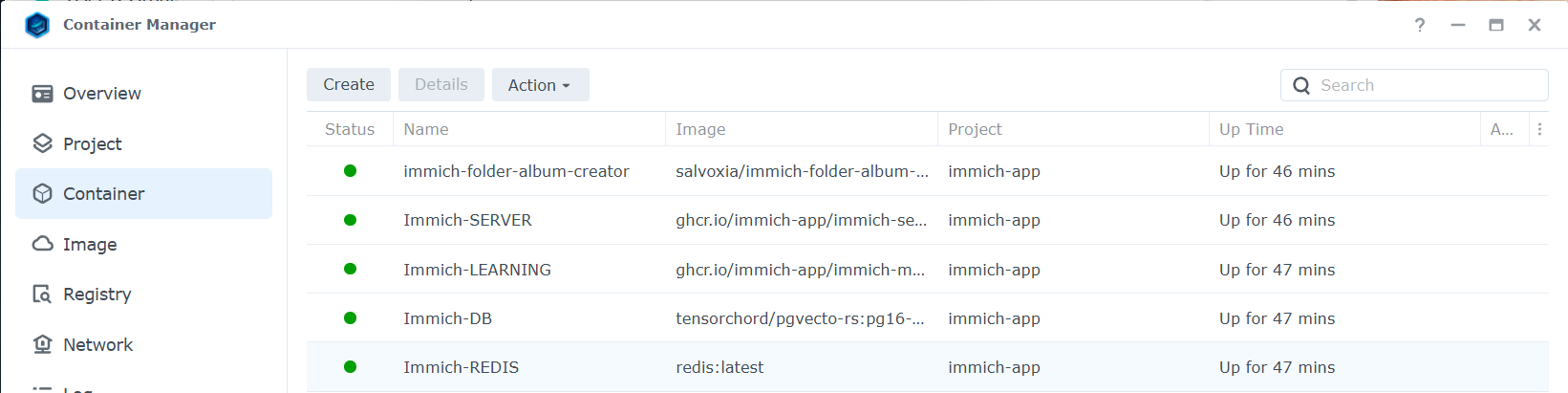Click the Container Manager logo icon
Viewport: 1568px width, 393px height.
(x=37, y=25)
